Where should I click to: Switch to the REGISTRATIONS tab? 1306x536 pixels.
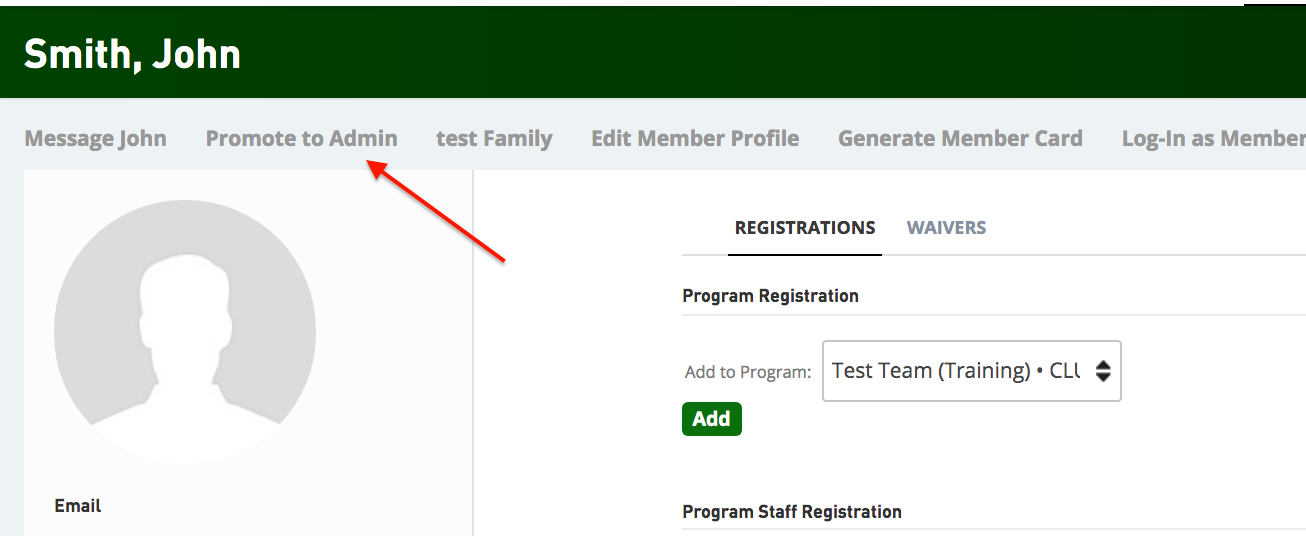[x=805, y=228]
